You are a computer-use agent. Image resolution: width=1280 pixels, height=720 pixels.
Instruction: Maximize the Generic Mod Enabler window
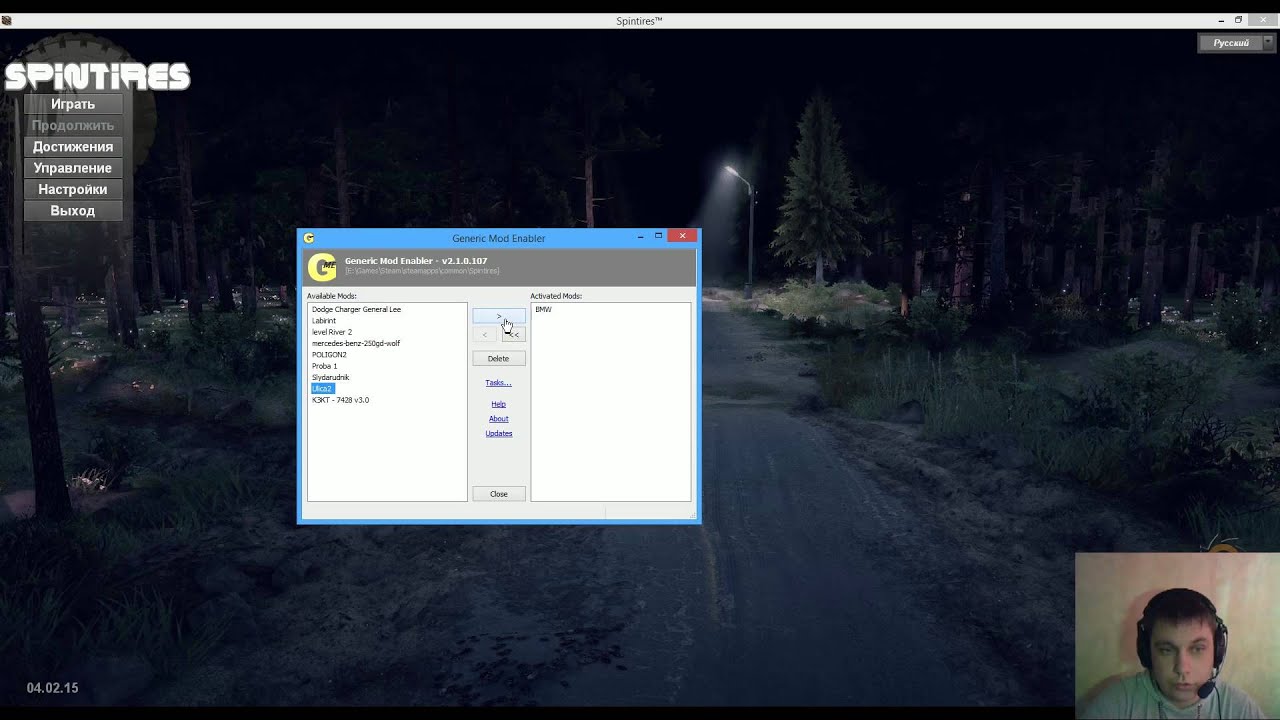pos(658,237)
